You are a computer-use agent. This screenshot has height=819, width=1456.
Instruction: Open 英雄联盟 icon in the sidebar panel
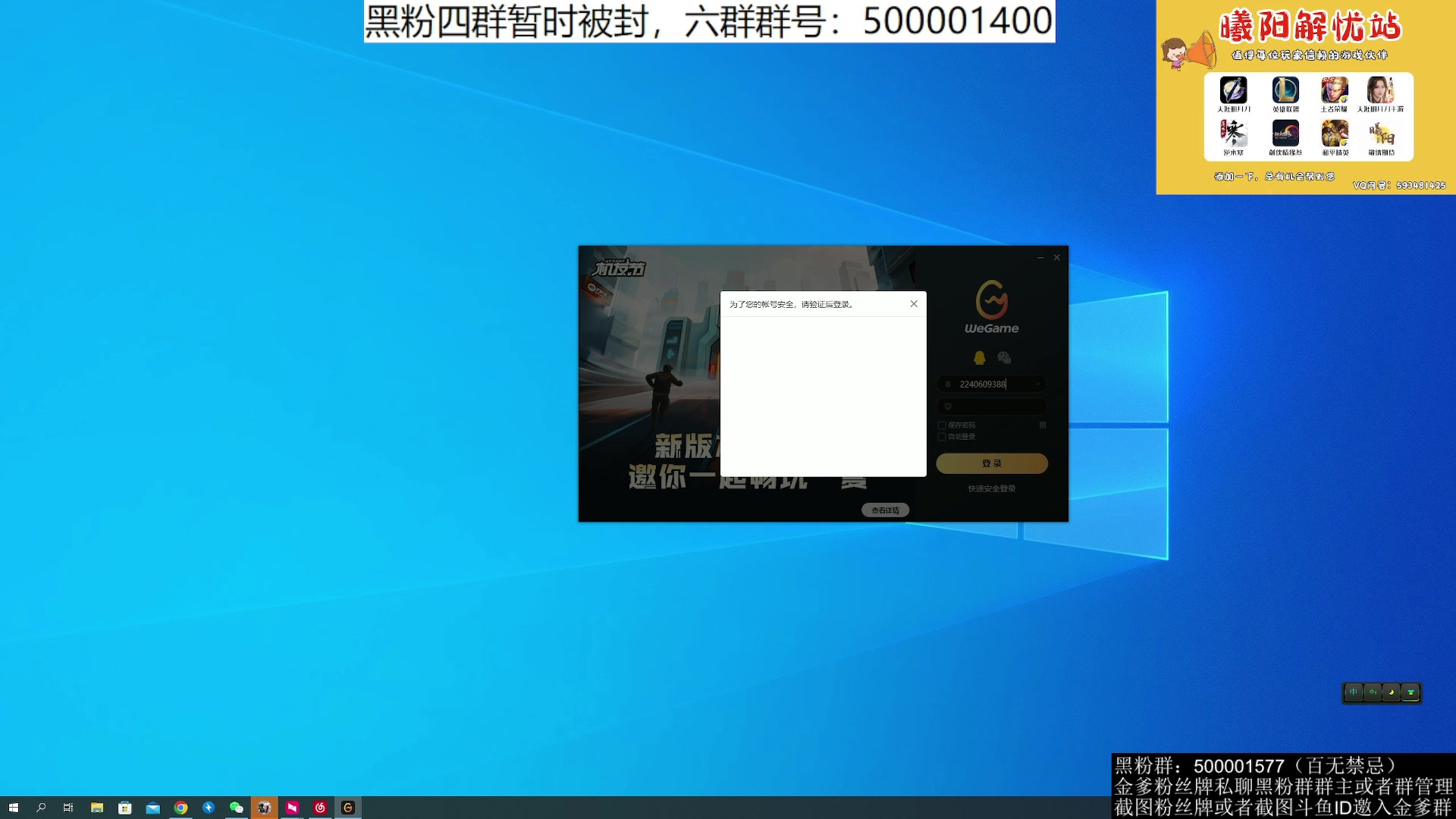1285,91
